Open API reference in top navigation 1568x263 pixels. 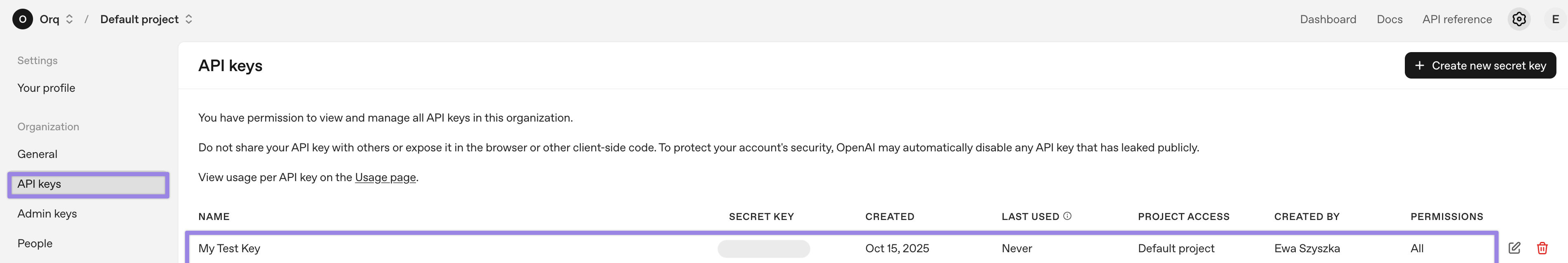[1456, 19]
